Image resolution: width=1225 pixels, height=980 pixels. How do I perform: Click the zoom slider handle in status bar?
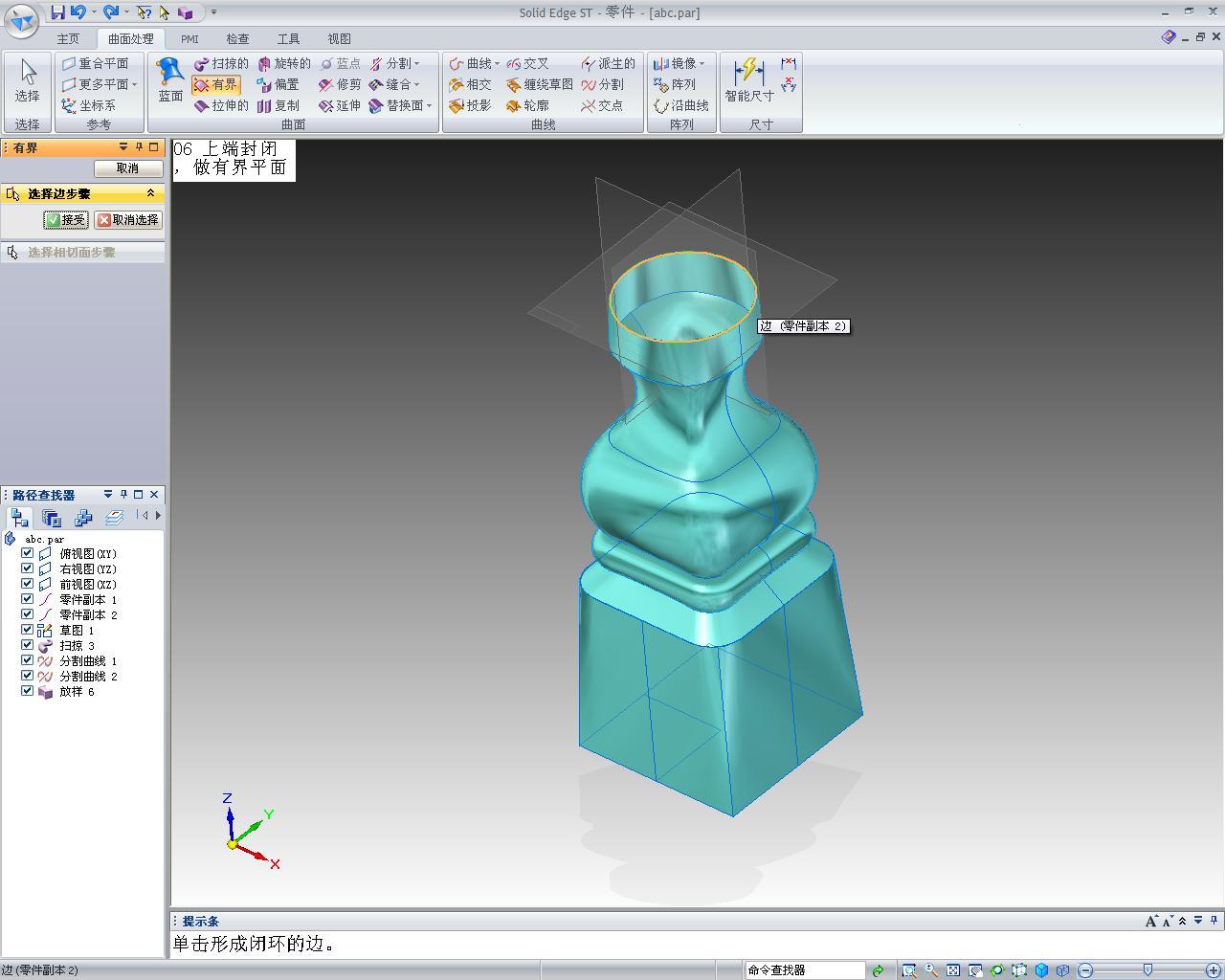[x=1147, y=969]
